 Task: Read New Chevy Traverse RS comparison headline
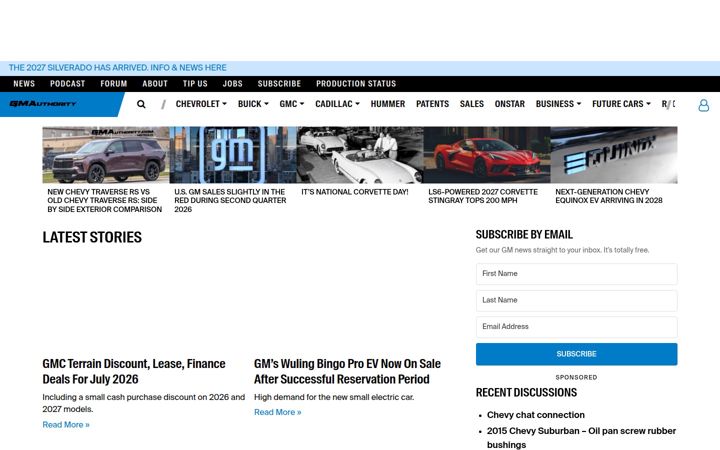pyautogui.click(x=105, y=201)
